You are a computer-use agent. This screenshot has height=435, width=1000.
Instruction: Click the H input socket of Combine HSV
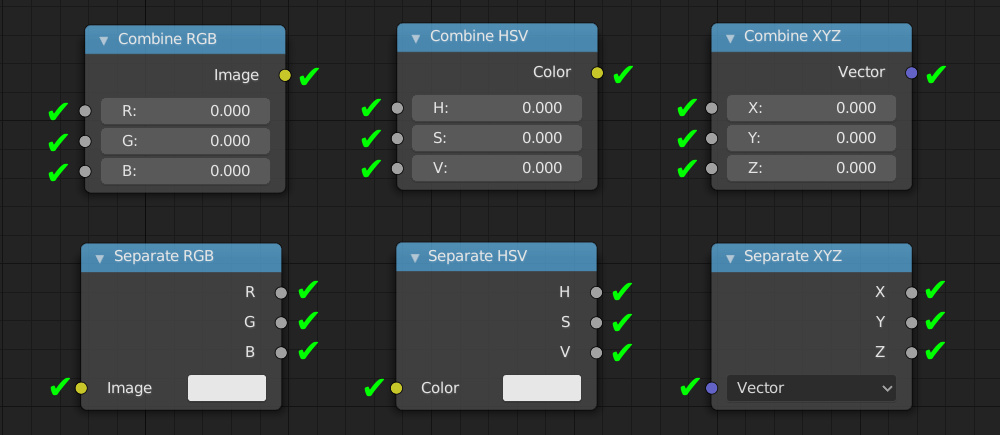click(x=397, y=108)
